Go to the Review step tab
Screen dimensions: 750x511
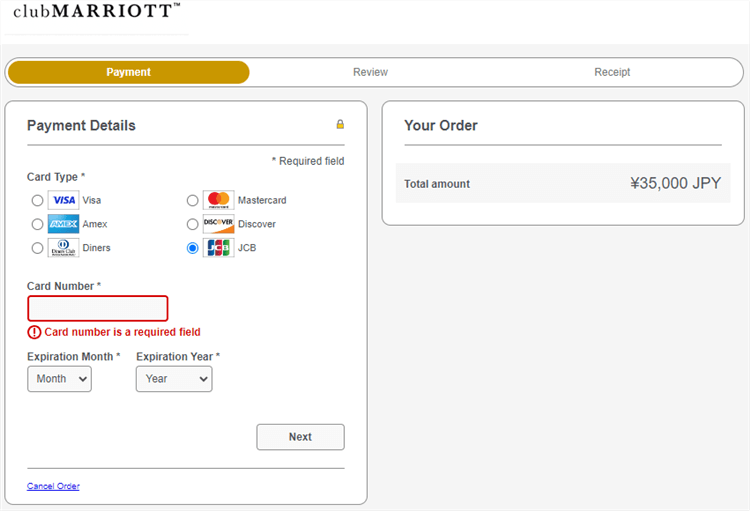pos(370,72)
